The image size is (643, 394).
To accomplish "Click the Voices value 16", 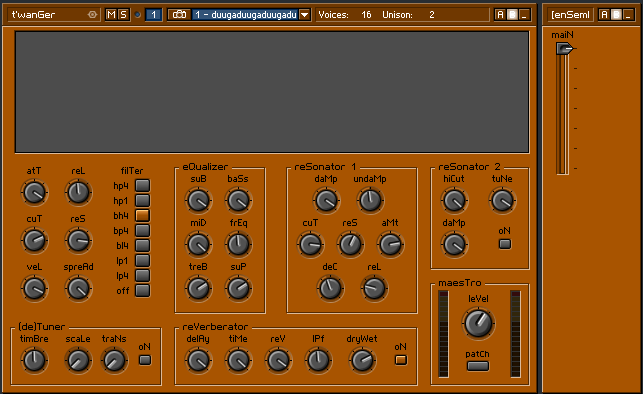I will [366, 15].
